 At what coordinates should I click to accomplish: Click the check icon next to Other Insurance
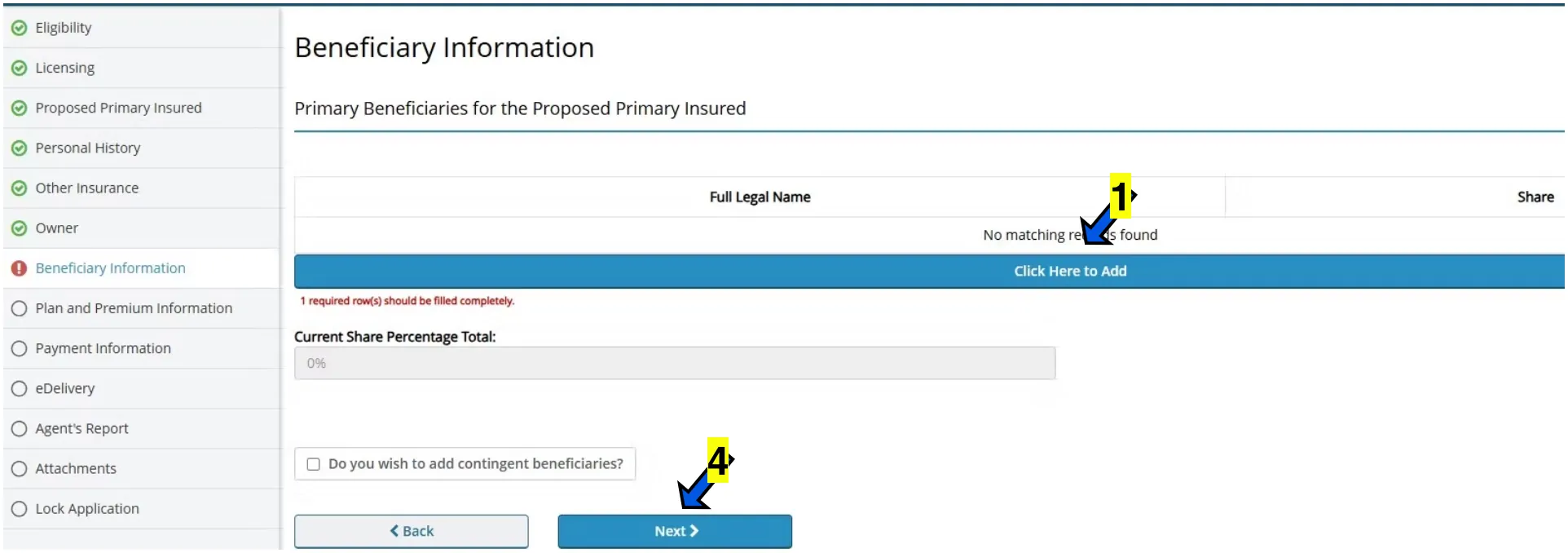coord(20,188)
